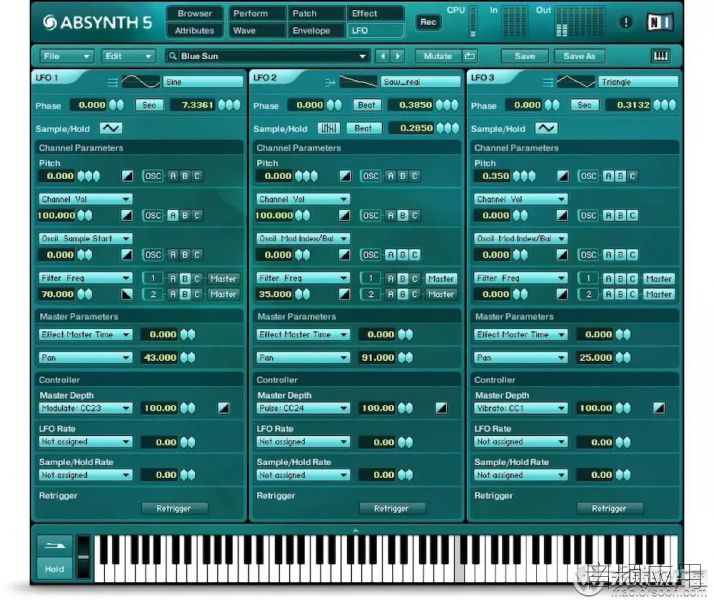
Task: Click the pitch wheel strip beside keyboard
Action: click(x=83, y=558)
